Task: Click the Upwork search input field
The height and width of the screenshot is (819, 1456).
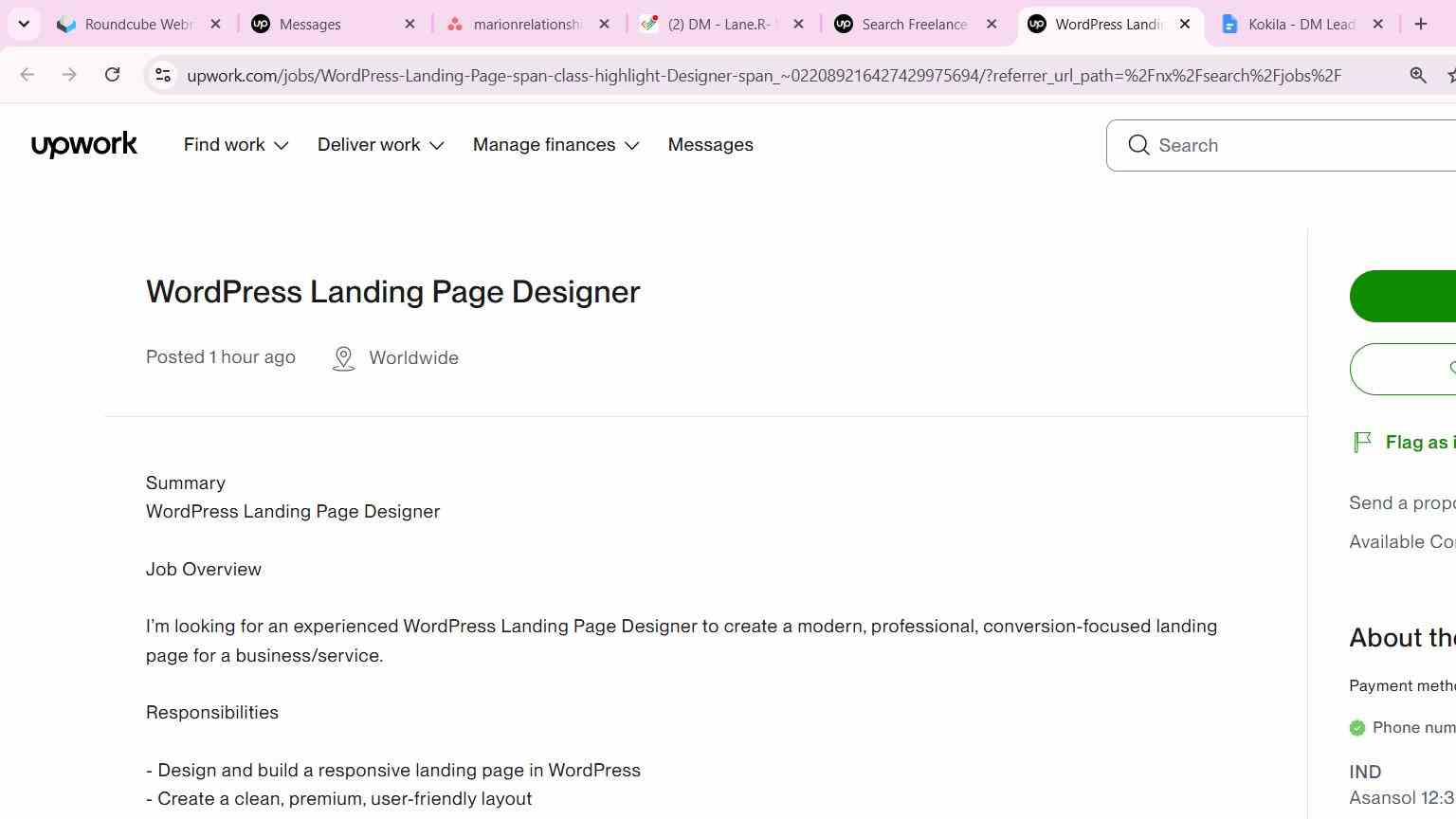Action: [x=1299, y=145]
